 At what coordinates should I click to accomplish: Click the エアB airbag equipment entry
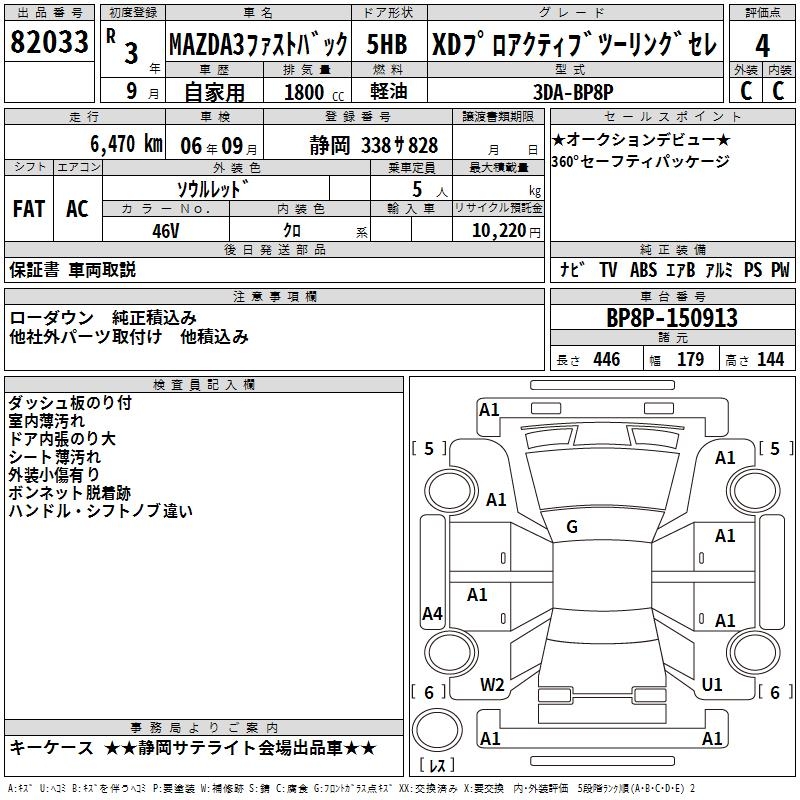tap(681, 270)
